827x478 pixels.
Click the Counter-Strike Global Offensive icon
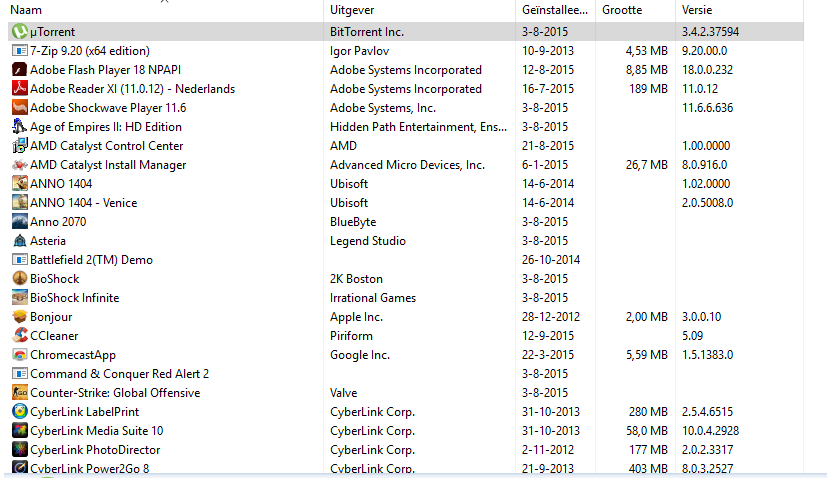[20, 393]
